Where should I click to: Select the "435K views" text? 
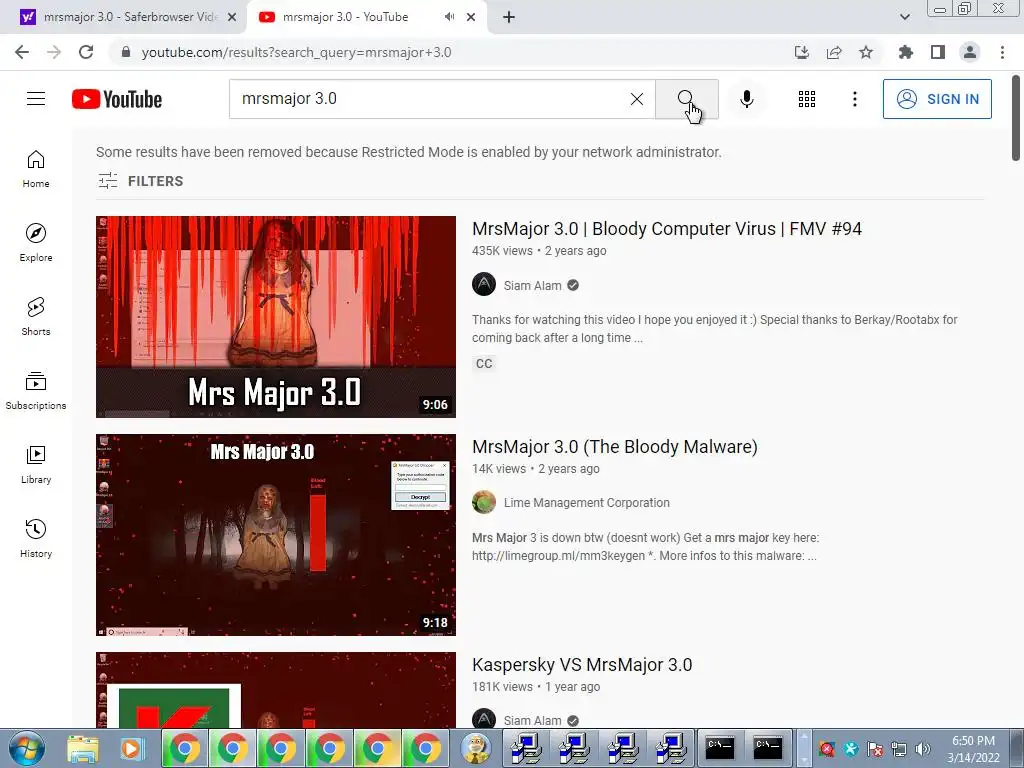502,251
